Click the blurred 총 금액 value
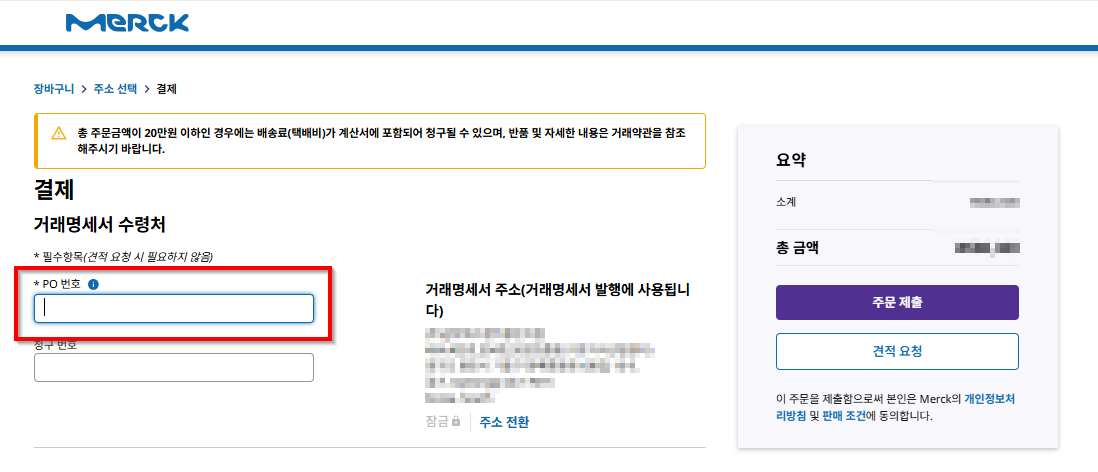 987,248
